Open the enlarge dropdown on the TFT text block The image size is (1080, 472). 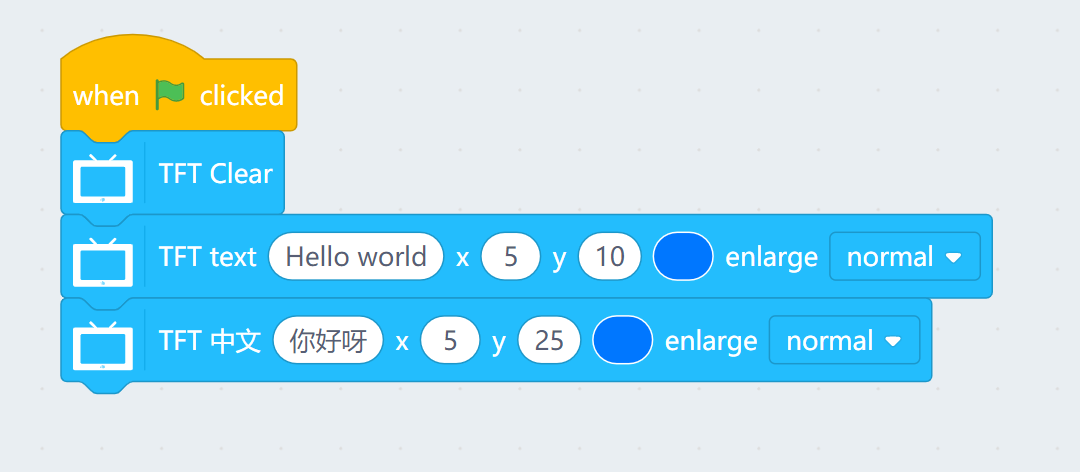(904, 257)
